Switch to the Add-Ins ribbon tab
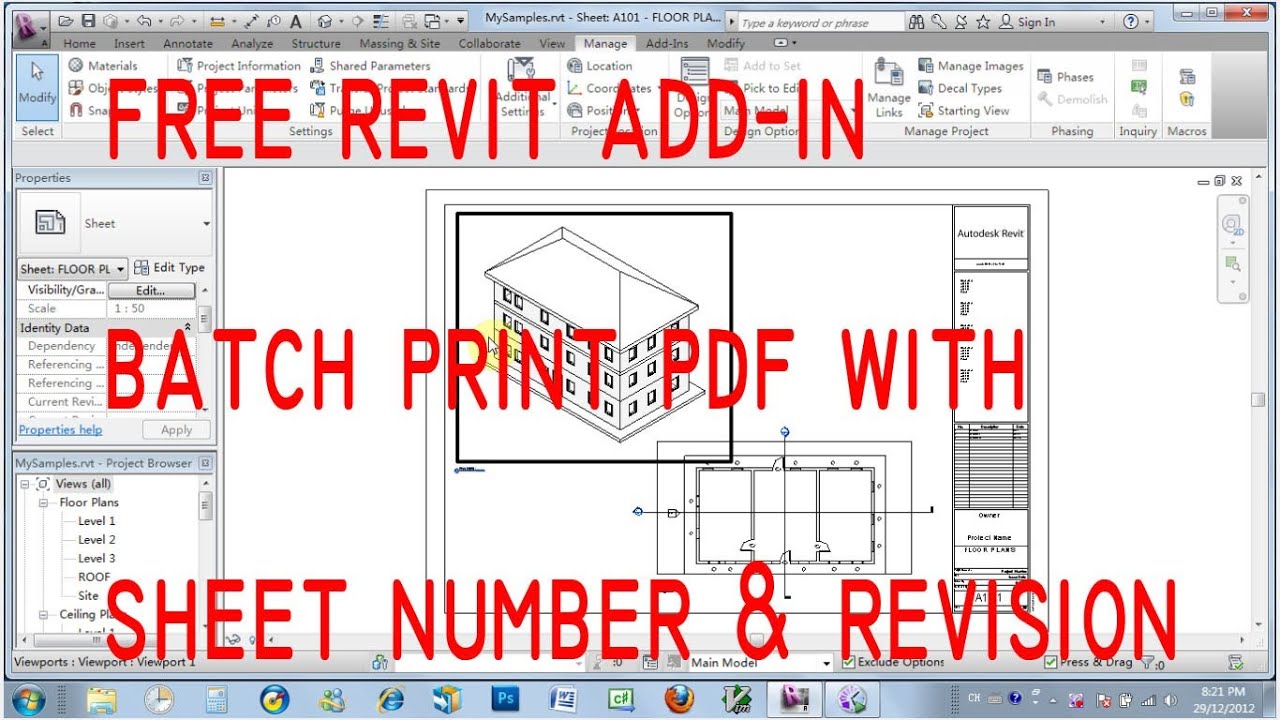The width and height of the screenshot is (1280, 720). click(x=667, y=43)
